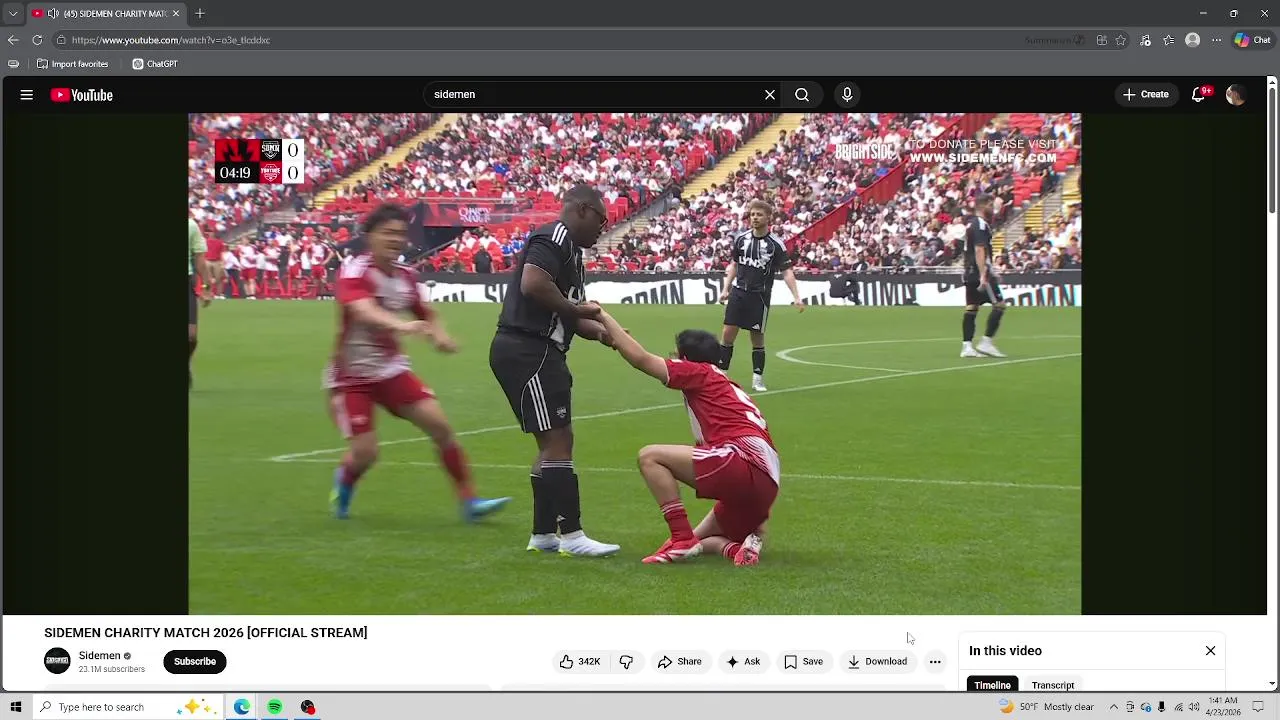
Task: Ask about this video
Action: pos(743,662)
